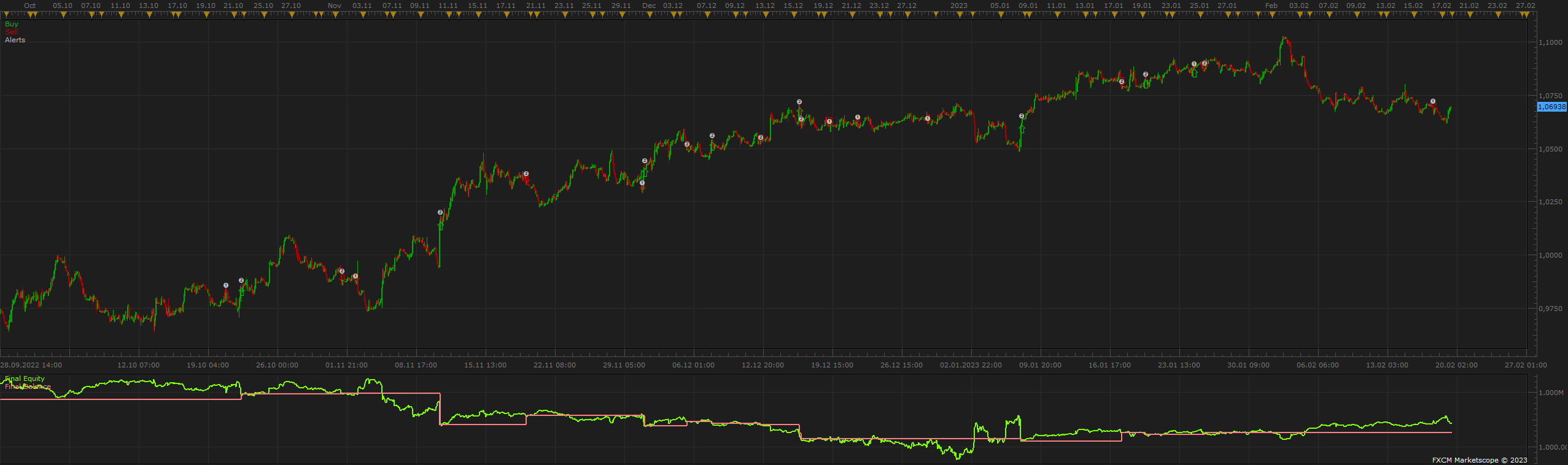Click the last trade marker 1 in February
Viewport: 1568px width, 465px height.
point(1433,101)
